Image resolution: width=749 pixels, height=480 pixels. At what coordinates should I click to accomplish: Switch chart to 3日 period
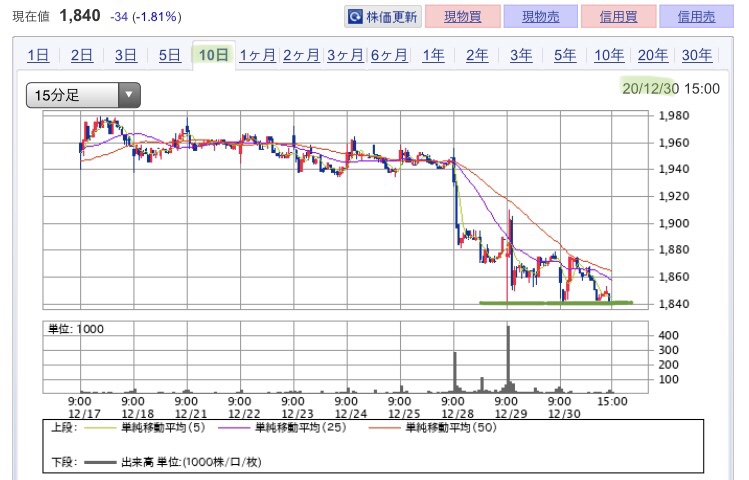click(126, 55)
